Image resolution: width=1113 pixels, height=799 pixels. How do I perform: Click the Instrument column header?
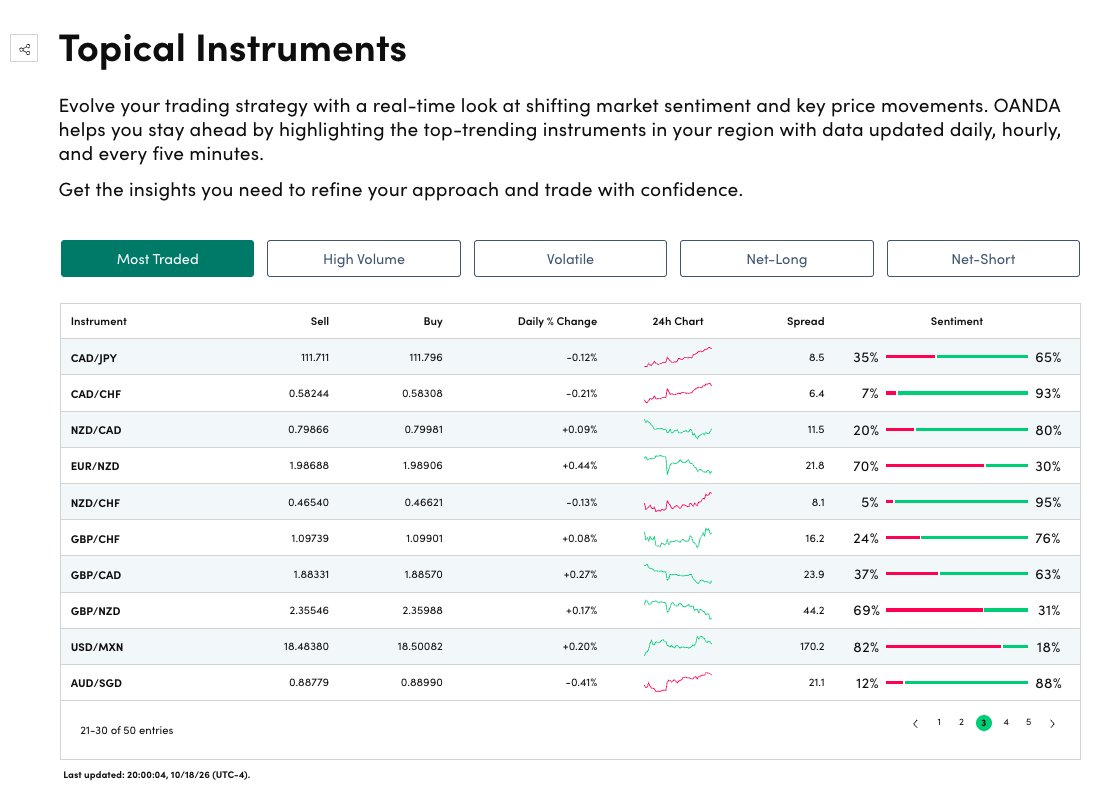(x=99, y=321)
